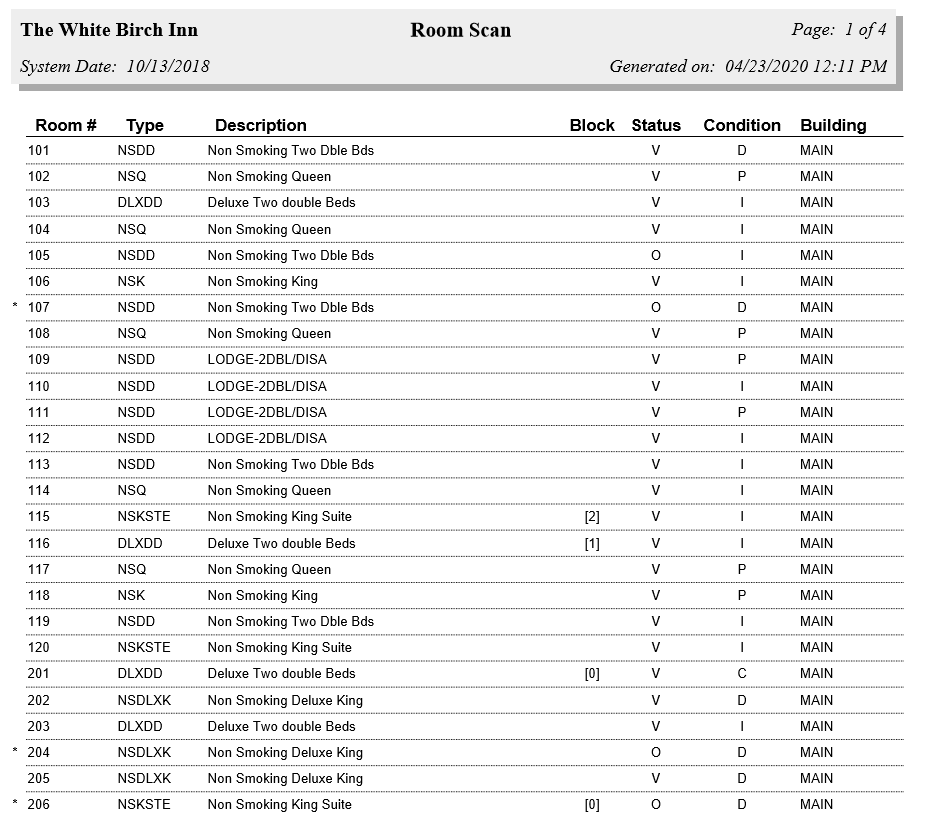The image size is (925, 816).
Task: Click block [0] in room 201 row
Action: tap(592, 674)
